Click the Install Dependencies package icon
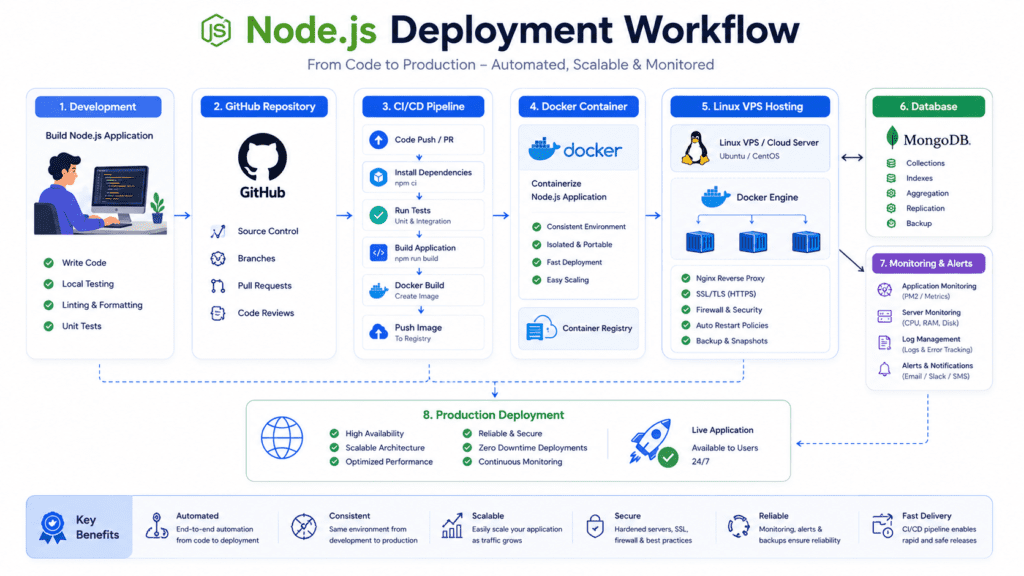Screen dimensions: 1024x576 (x=378, y=177)
